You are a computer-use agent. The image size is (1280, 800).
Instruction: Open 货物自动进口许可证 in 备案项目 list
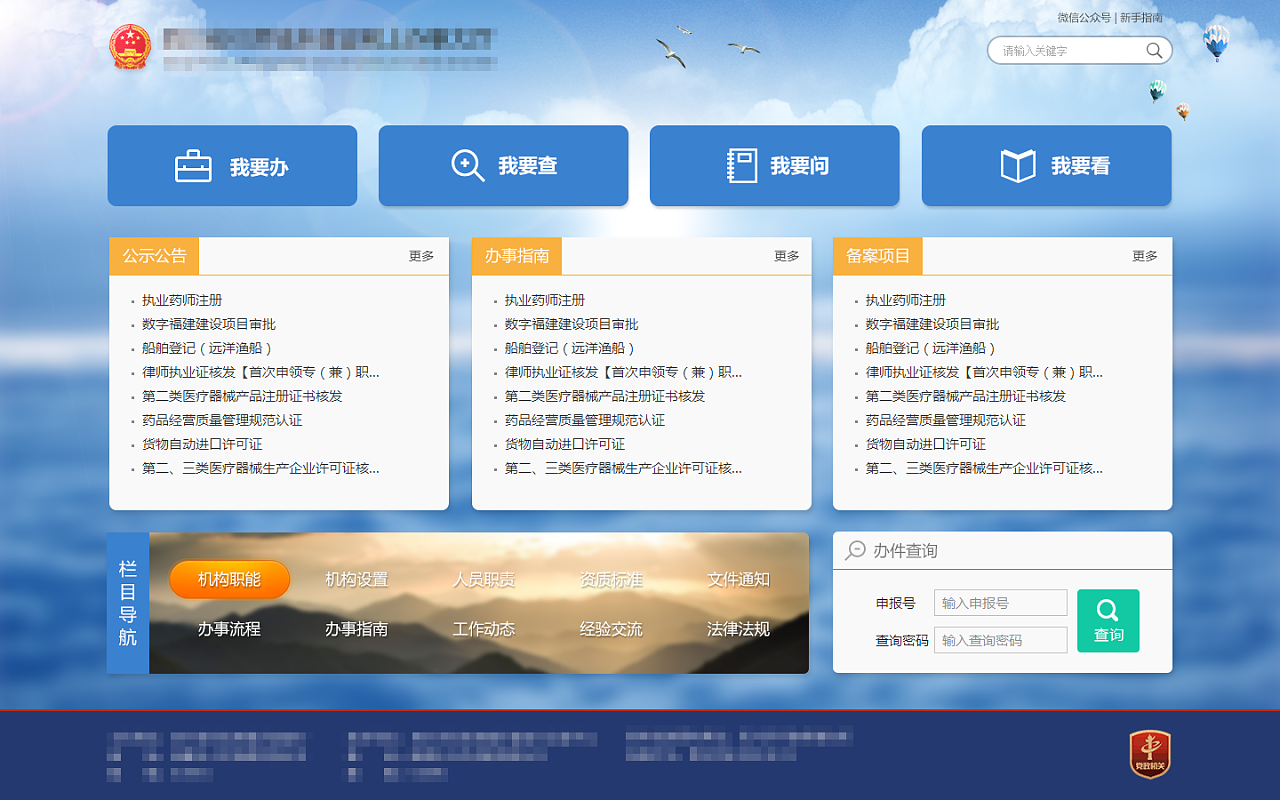click(926, 444)
